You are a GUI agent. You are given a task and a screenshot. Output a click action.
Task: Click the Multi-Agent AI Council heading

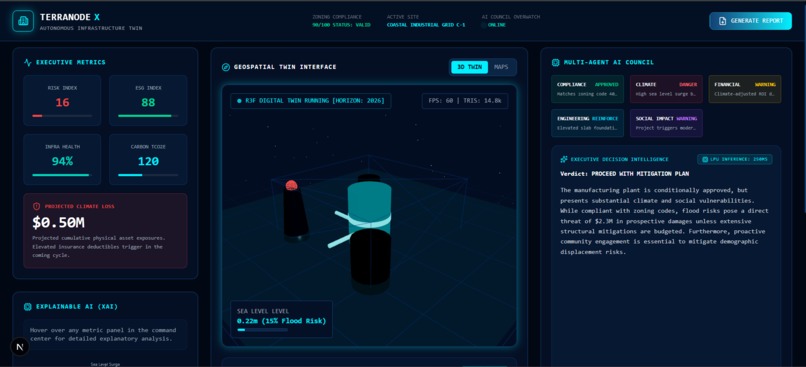point(609,62)
